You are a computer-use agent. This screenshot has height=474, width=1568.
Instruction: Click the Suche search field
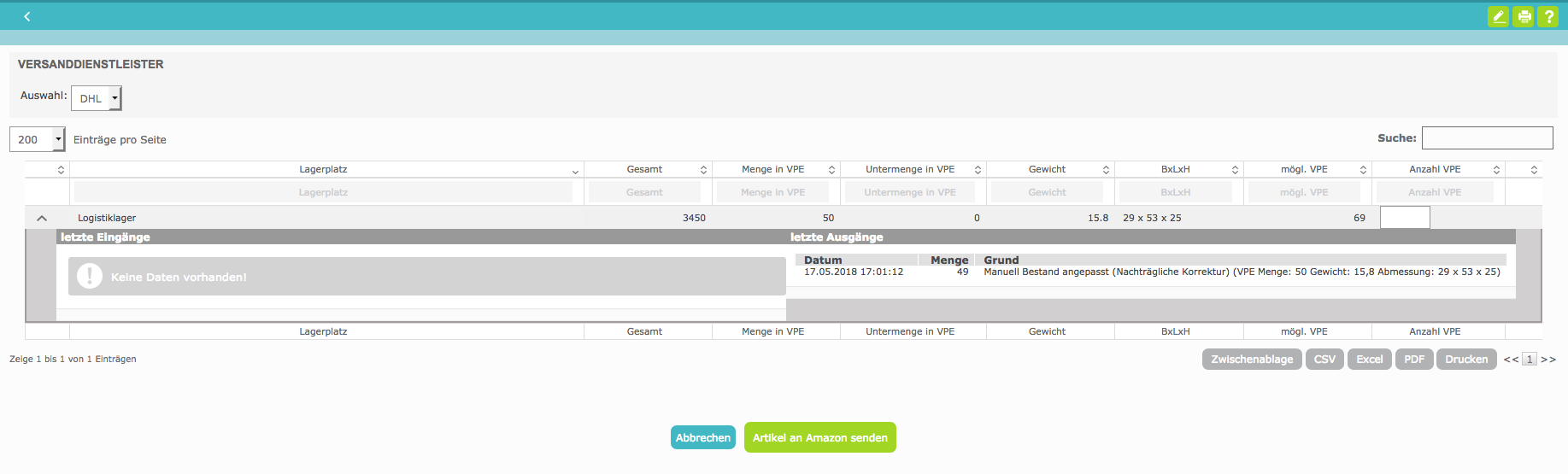pyautogui.click(x=1487, y=138)
